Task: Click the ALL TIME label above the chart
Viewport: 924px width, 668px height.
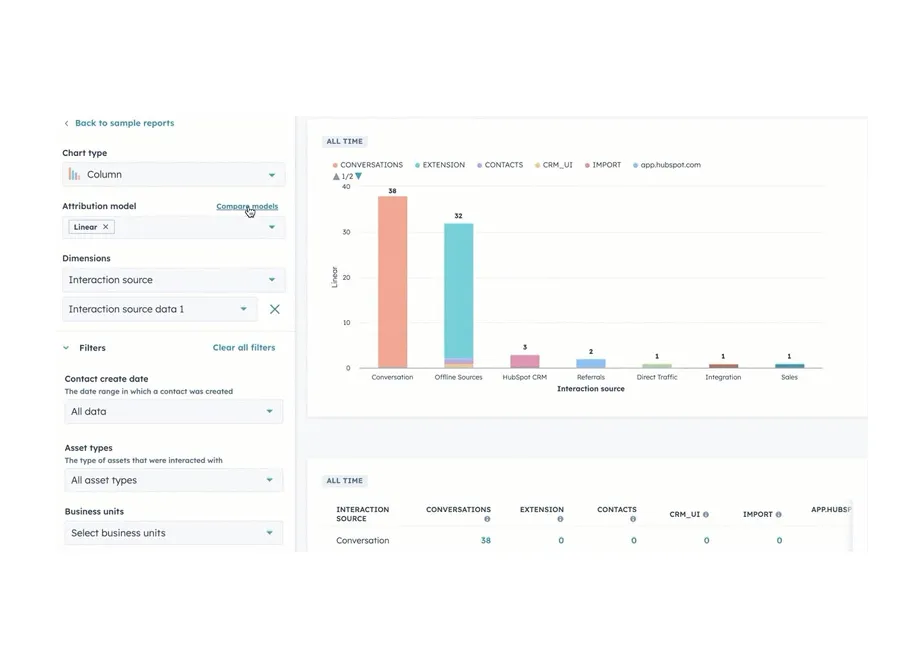Action: 344,141
